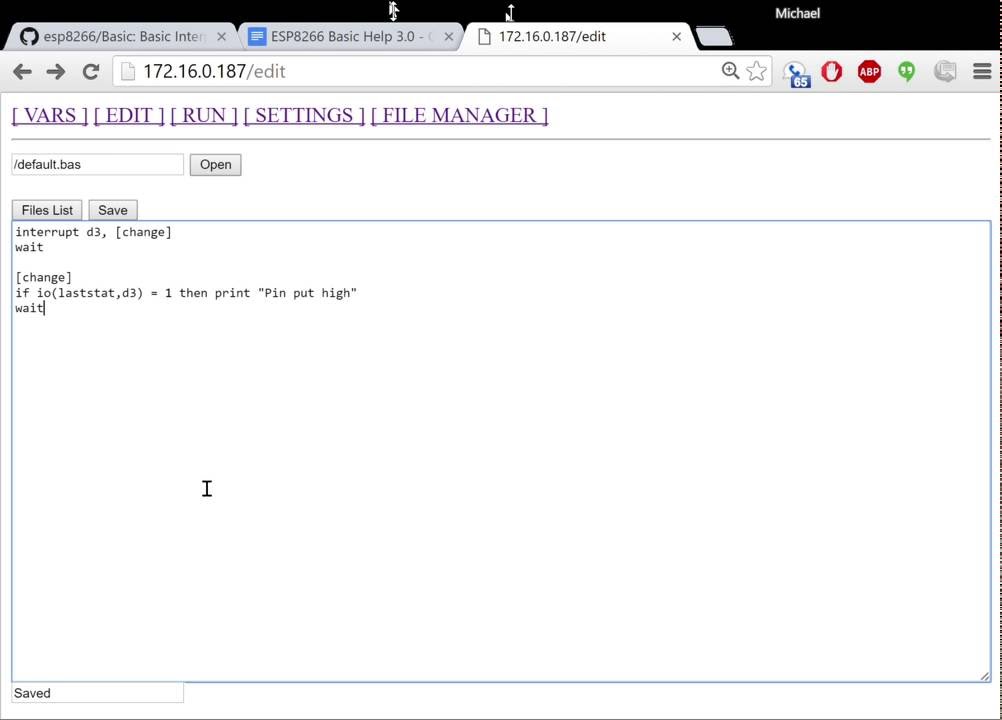Select the 172.16.0.187/edit tab
Screen dimensions: 1002x720
(x=578, y=36)
